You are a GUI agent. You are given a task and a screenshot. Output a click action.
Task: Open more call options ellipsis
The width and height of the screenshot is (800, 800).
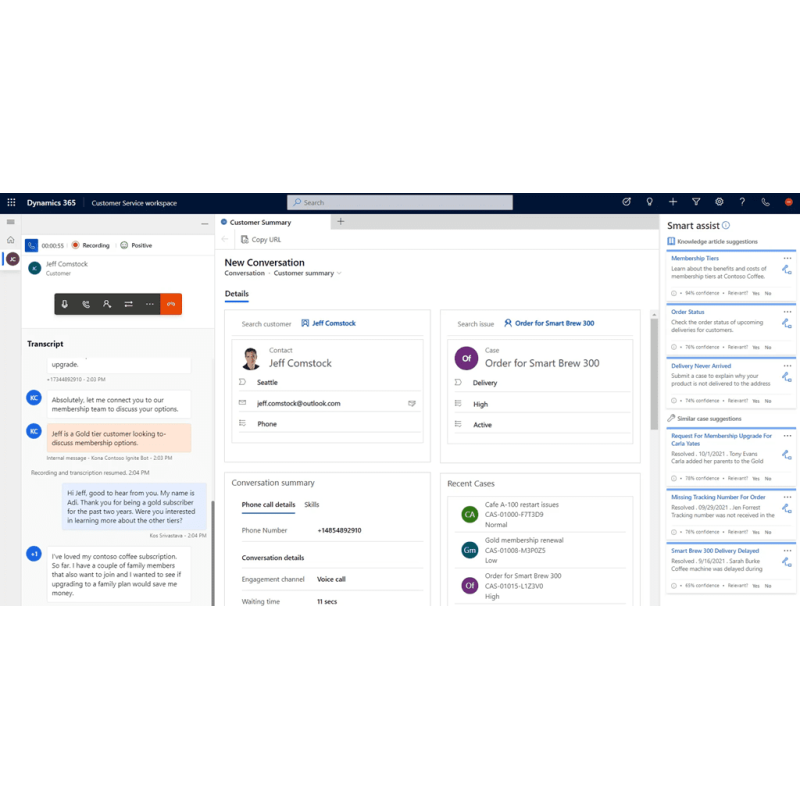[149, 304]
